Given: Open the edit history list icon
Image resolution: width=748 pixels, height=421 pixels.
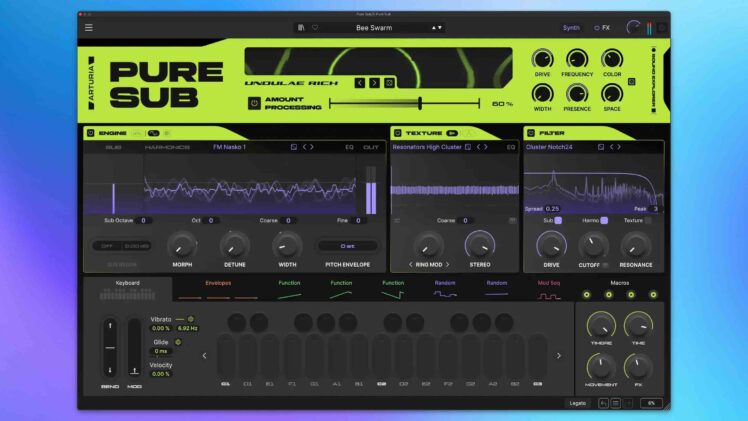Looking at the screenshot, I should click(616, 403).
